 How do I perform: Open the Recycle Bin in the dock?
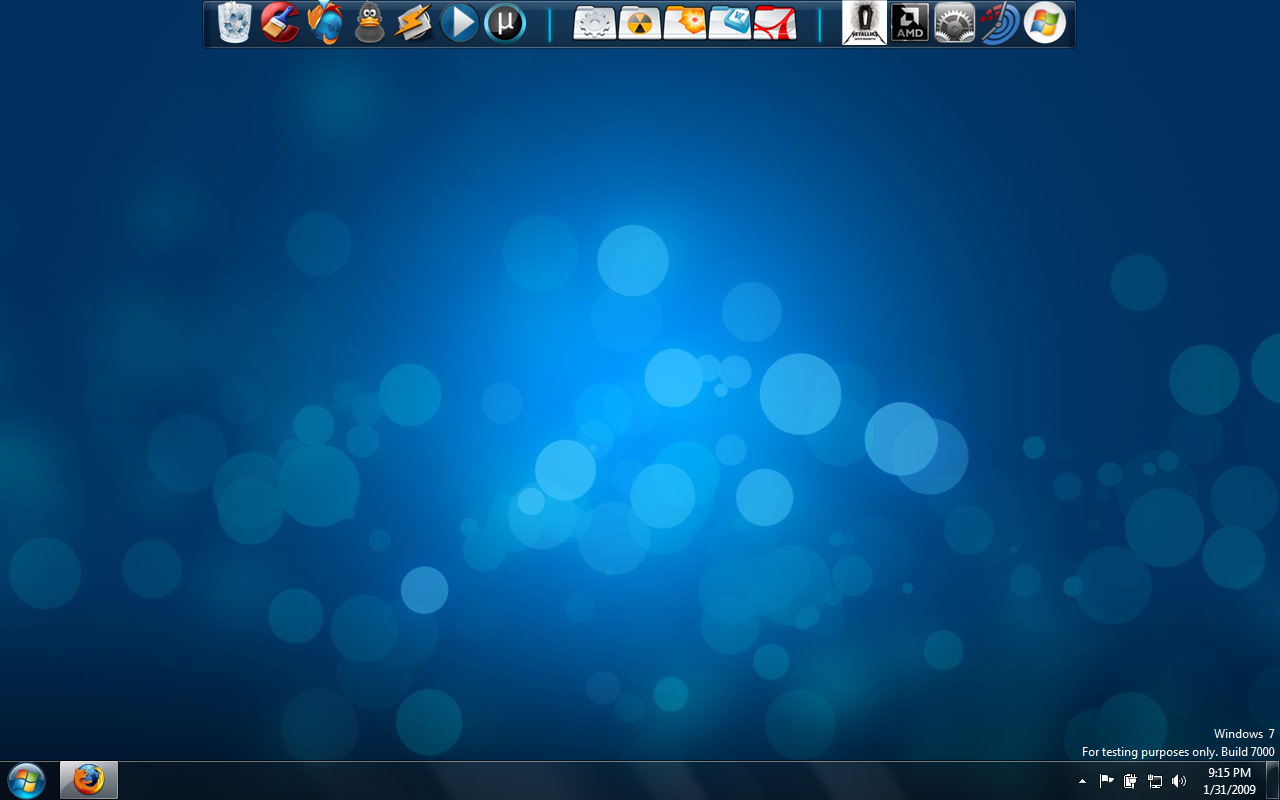tap(234, 23)
